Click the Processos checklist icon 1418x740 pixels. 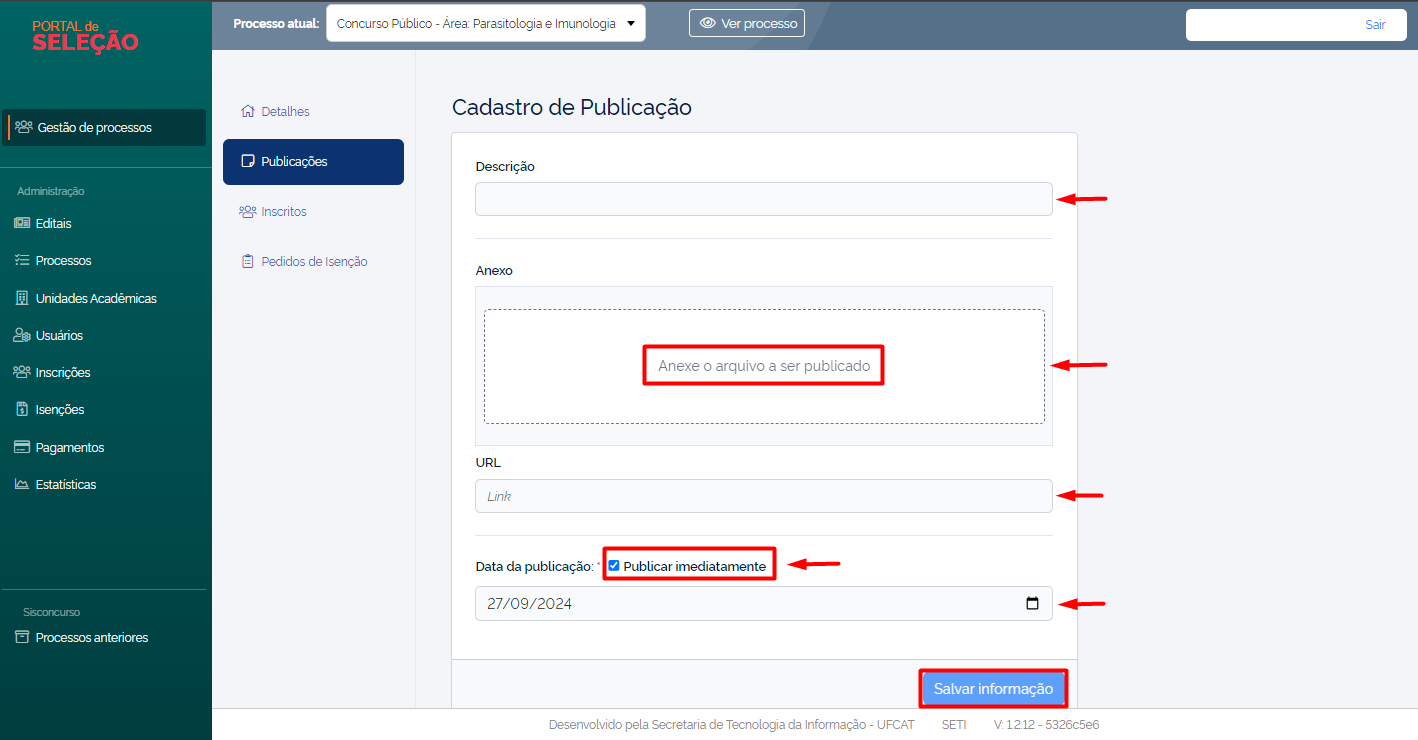[22, 260]
